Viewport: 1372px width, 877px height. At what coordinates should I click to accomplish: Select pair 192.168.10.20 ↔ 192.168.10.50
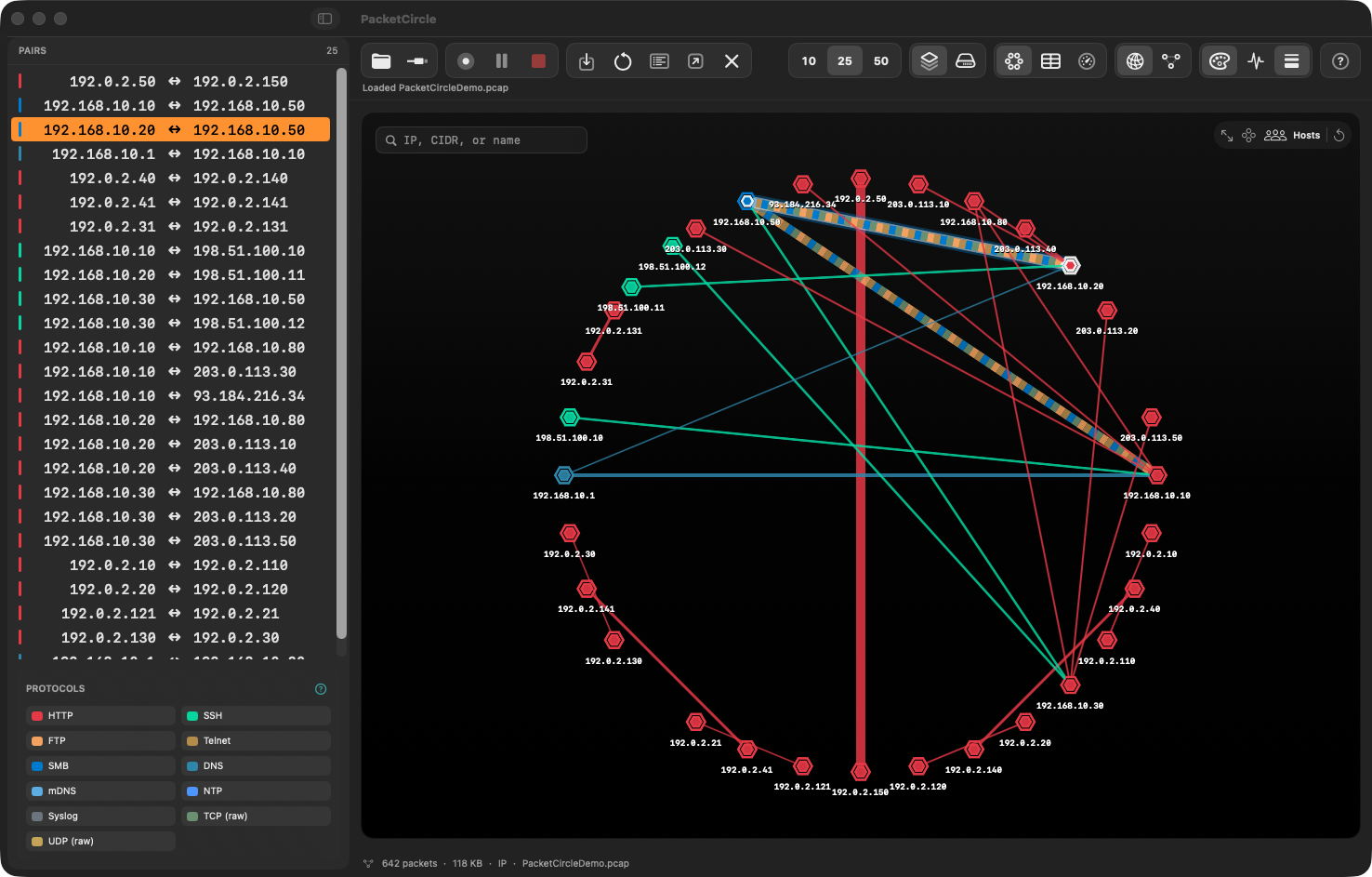click(x=171, y=130)
